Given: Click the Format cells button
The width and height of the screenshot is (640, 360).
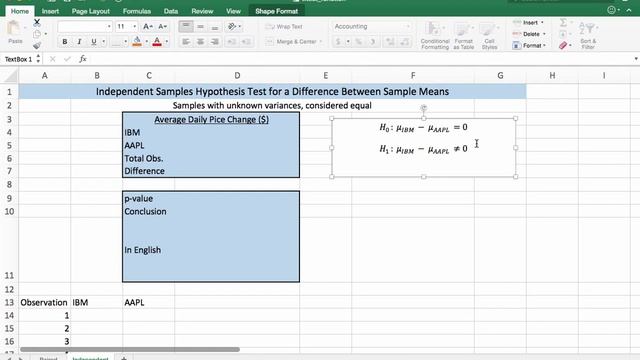Looking at the screenshot, I should 529,45.
